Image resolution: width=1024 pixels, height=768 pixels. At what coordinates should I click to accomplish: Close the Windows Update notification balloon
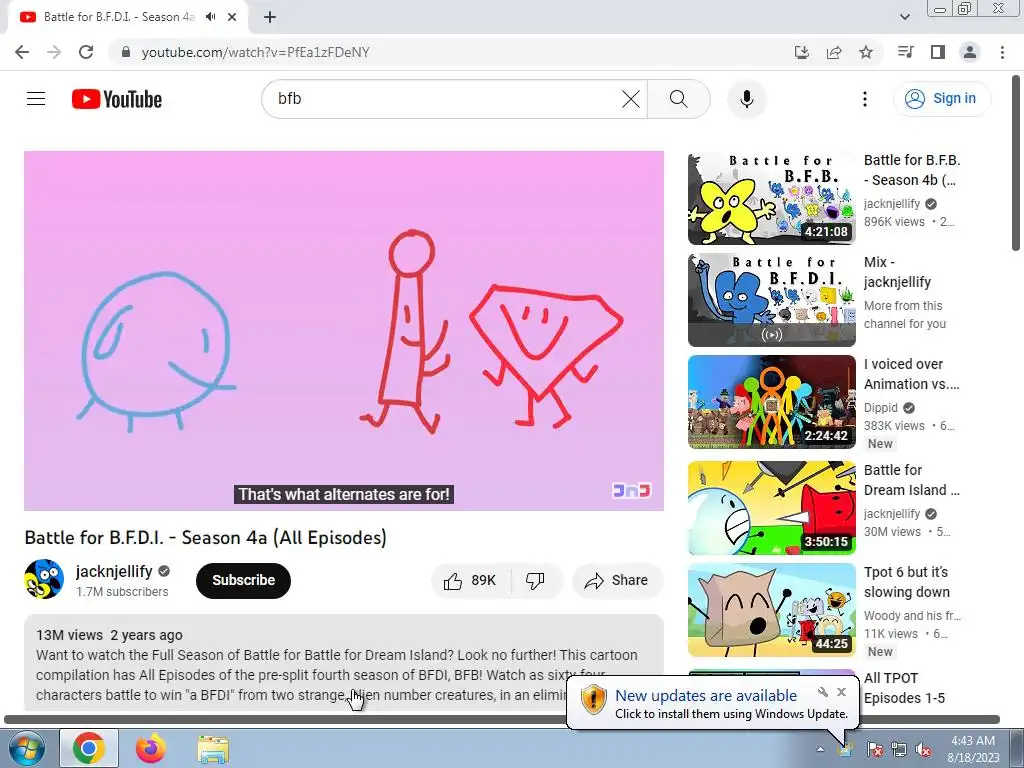pos(841,692)
